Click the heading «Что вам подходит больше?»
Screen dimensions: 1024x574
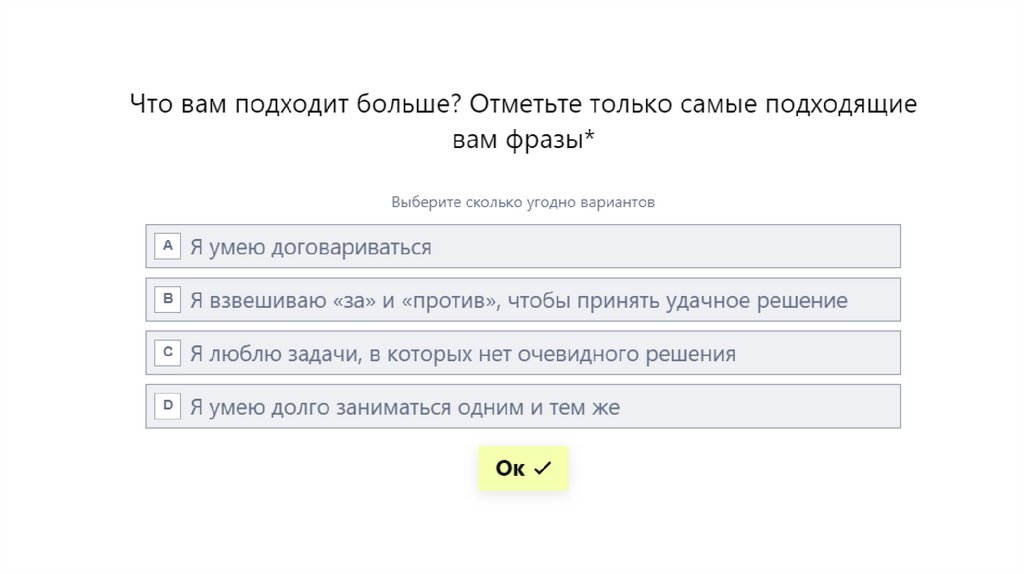295,105
